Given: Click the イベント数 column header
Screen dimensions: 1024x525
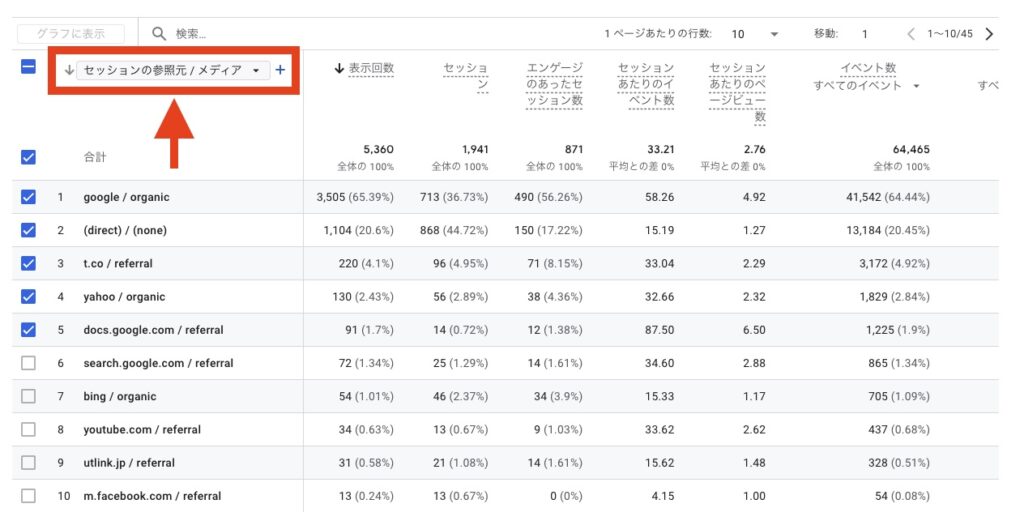Looking at the screenshot, I should pyautogui.click(x=867, y=68).
